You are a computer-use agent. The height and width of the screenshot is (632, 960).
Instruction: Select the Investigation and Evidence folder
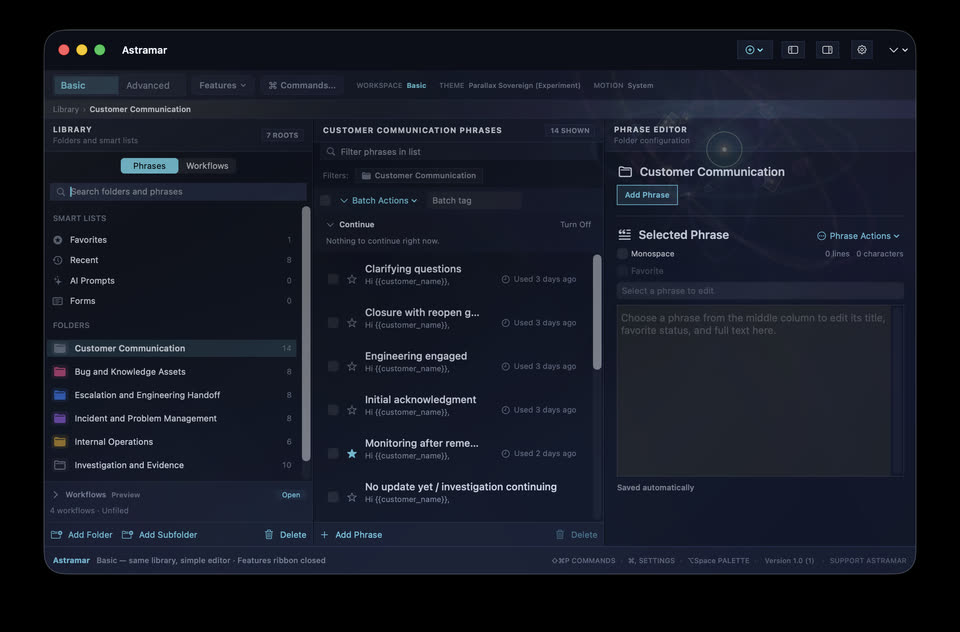tap(172, 465)
